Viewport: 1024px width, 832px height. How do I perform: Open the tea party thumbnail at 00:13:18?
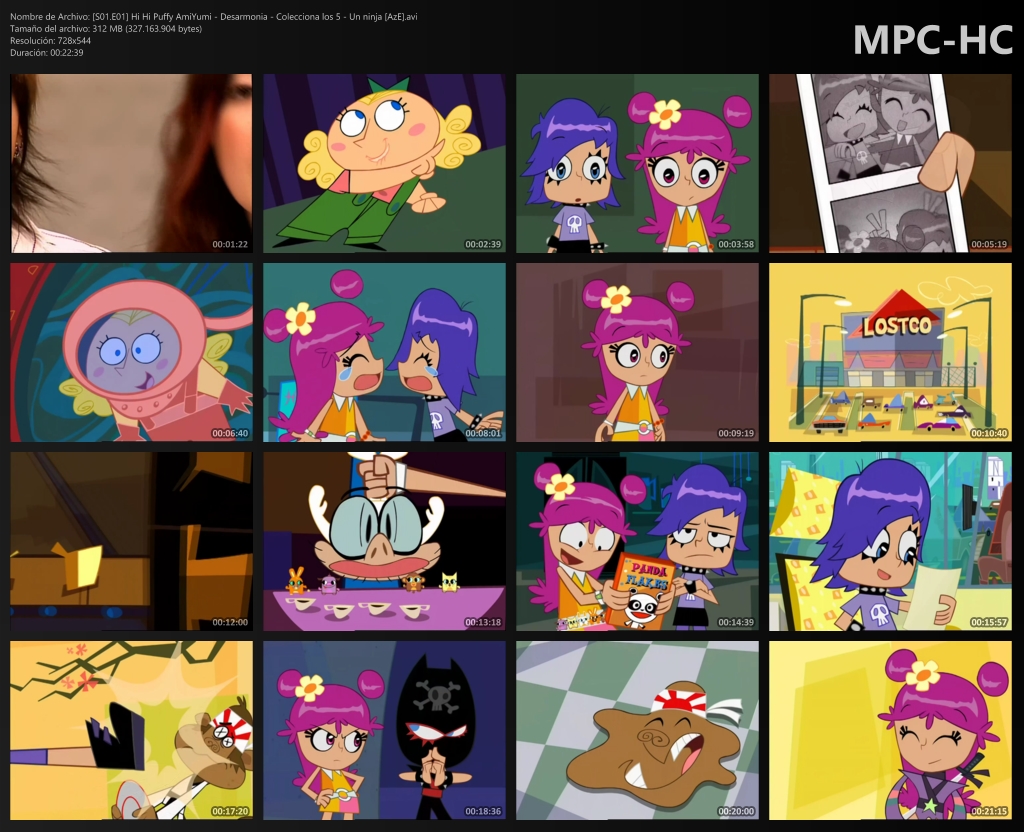pos(384,541)
